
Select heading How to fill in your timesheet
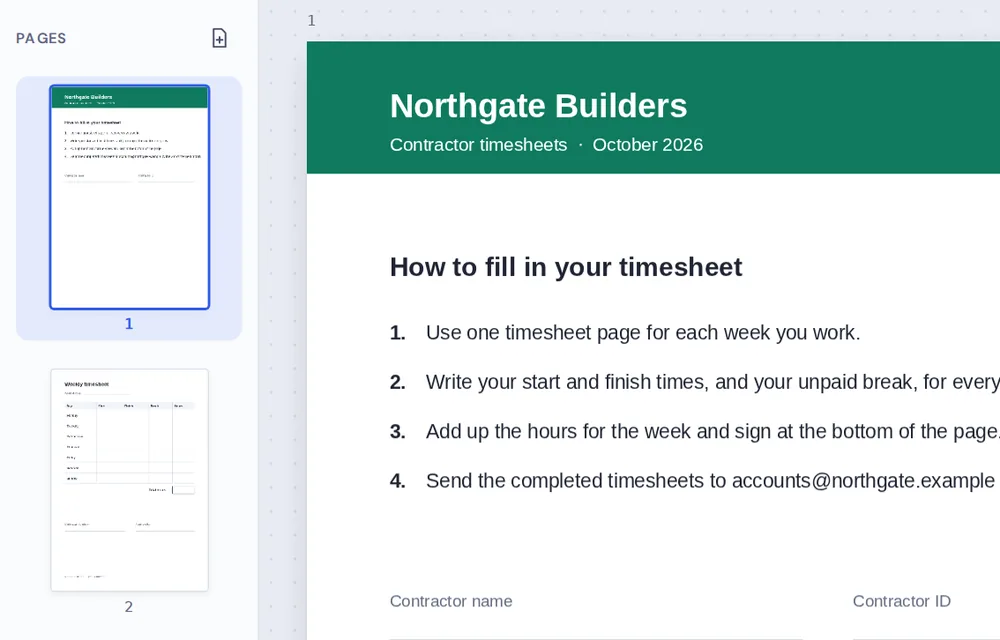(x=566, y=267)
